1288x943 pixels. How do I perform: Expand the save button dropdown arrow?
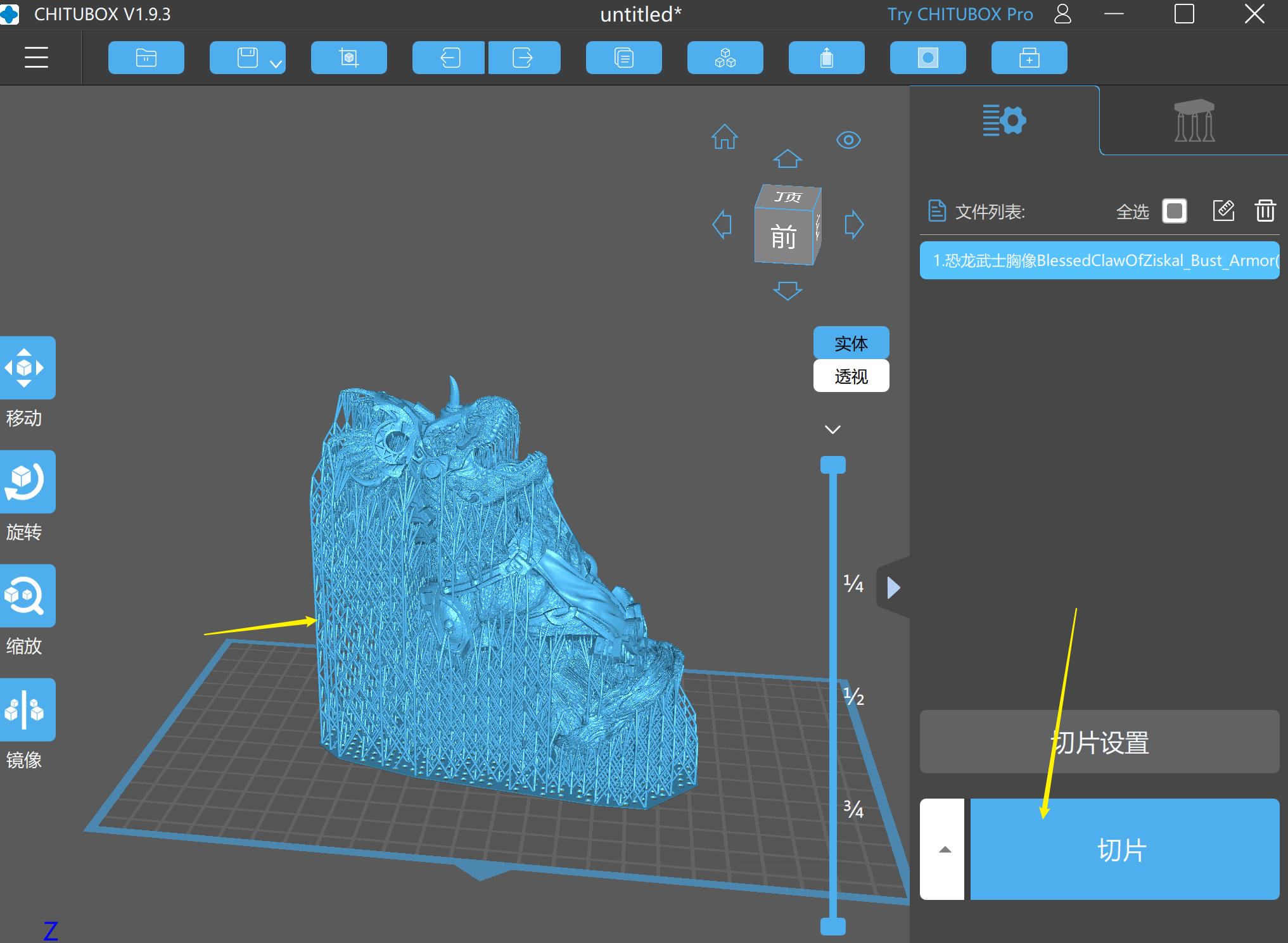pos(275,63)
